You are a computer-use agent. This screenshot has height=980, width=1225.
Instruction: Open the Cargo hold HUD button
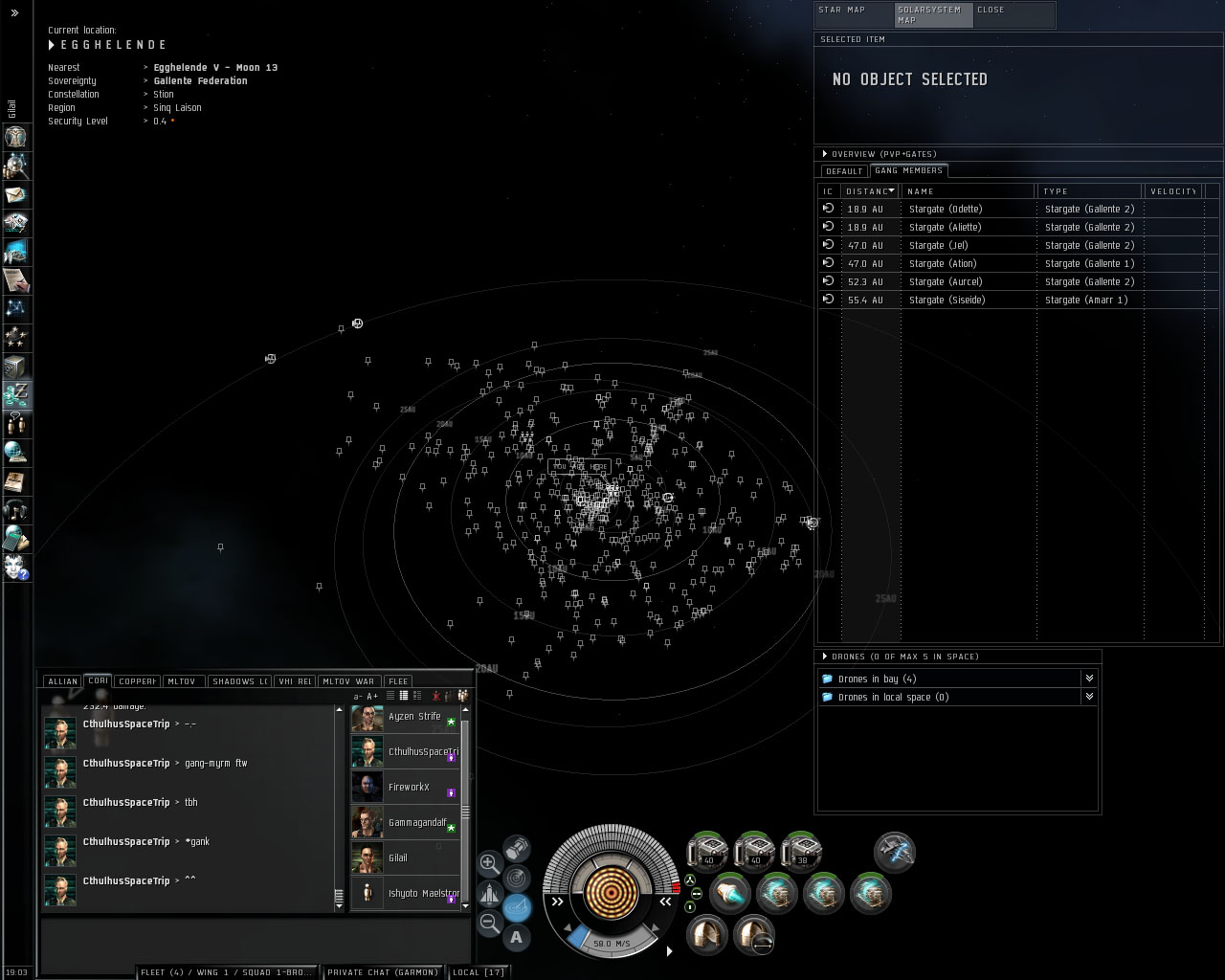point(517,847)
